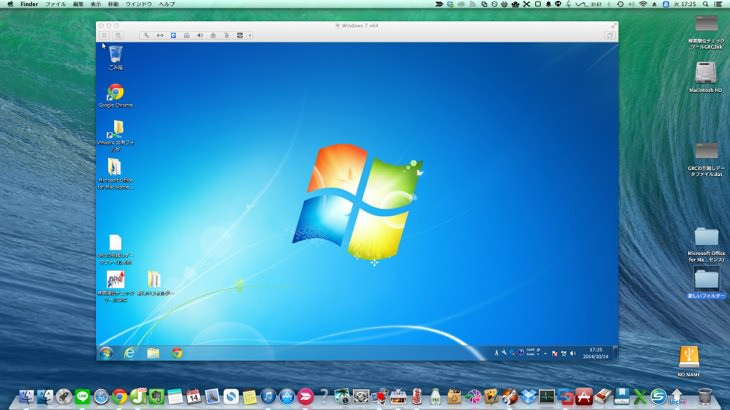Open VMware settings wrench icon
This screenshot has width=730, height=410.
click(x=146, y=35)
